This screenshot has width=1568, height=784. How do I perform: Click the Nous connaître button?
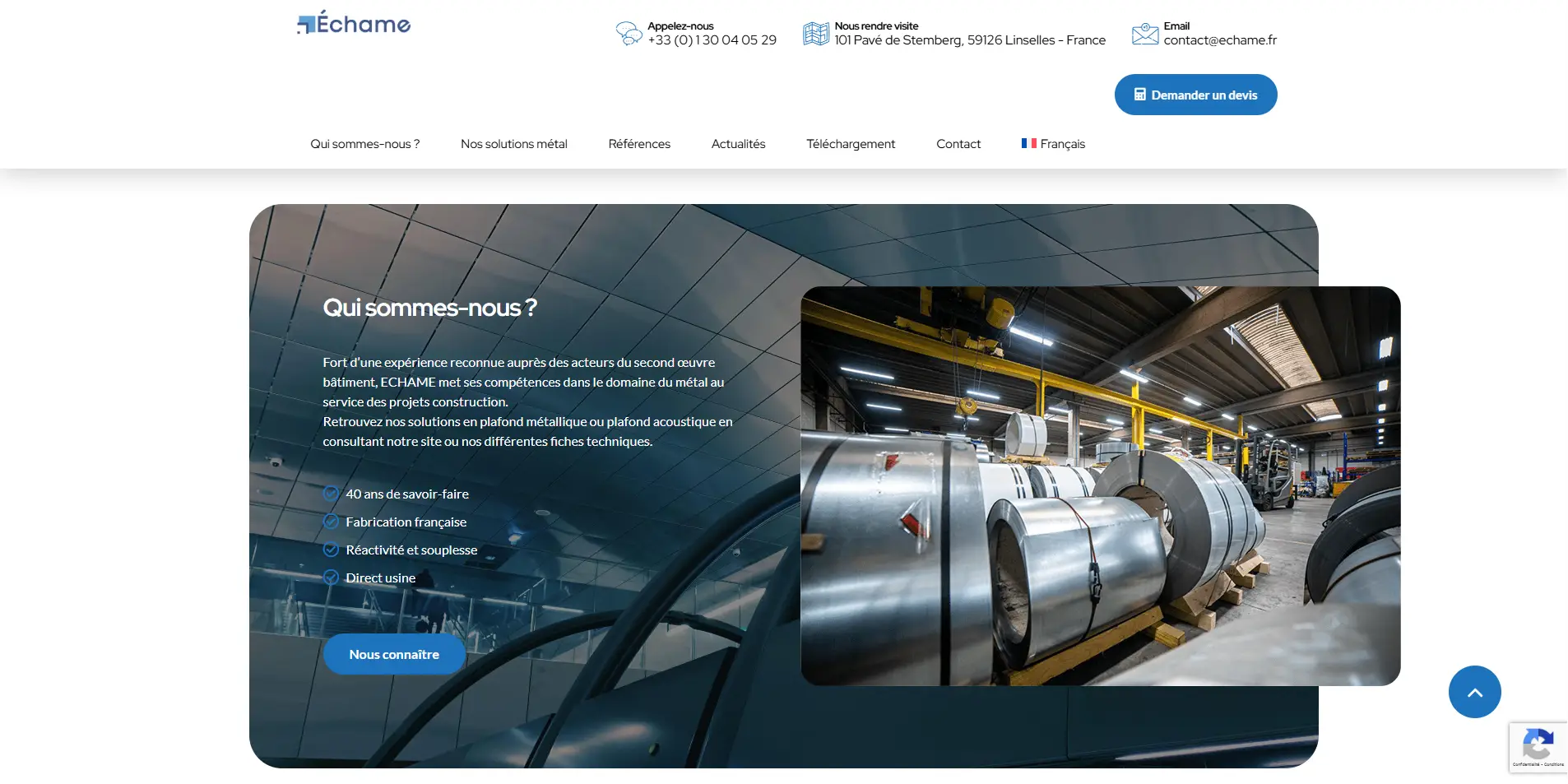pyautogui.click(x=394, y=654)
